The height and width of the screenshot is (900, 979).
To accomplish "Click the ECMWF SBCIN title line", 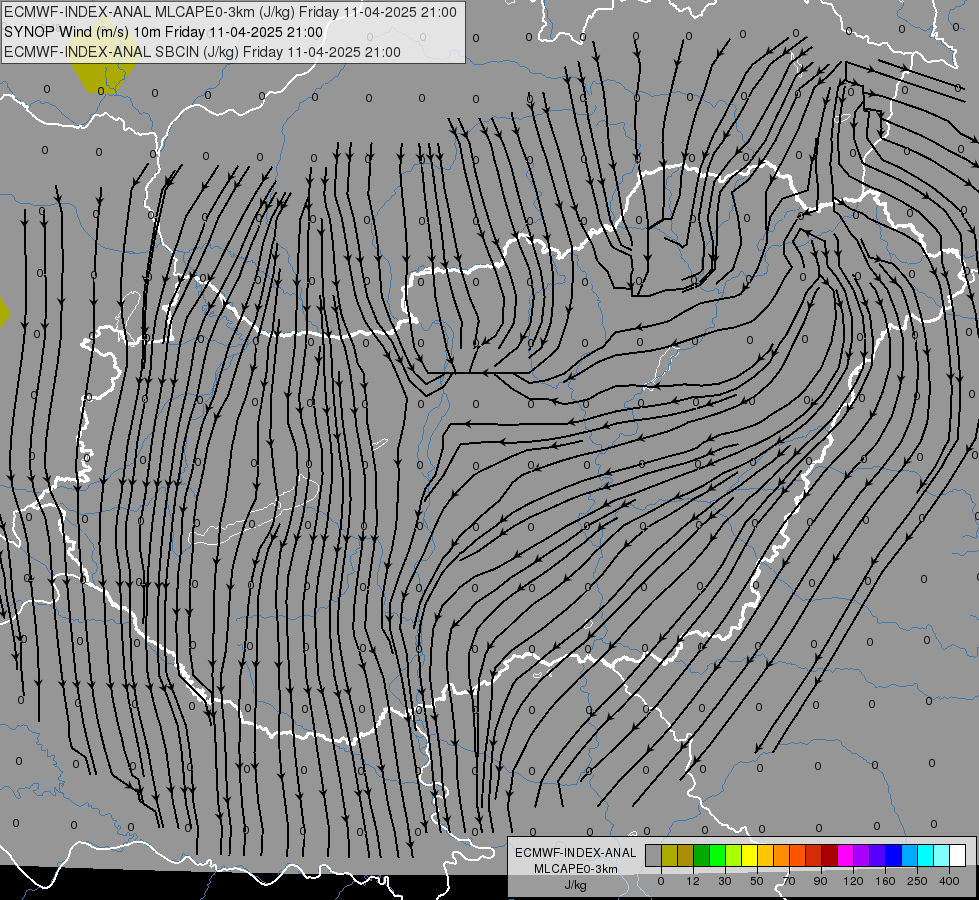I will pos(202,52).
